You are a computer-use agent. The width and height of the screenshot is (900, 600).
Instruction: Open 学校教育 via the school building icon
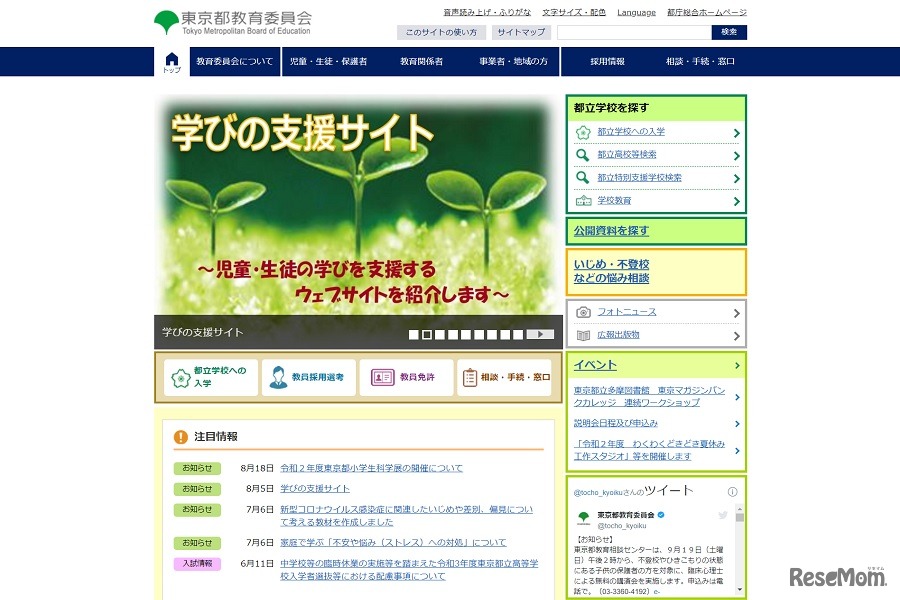584,200
